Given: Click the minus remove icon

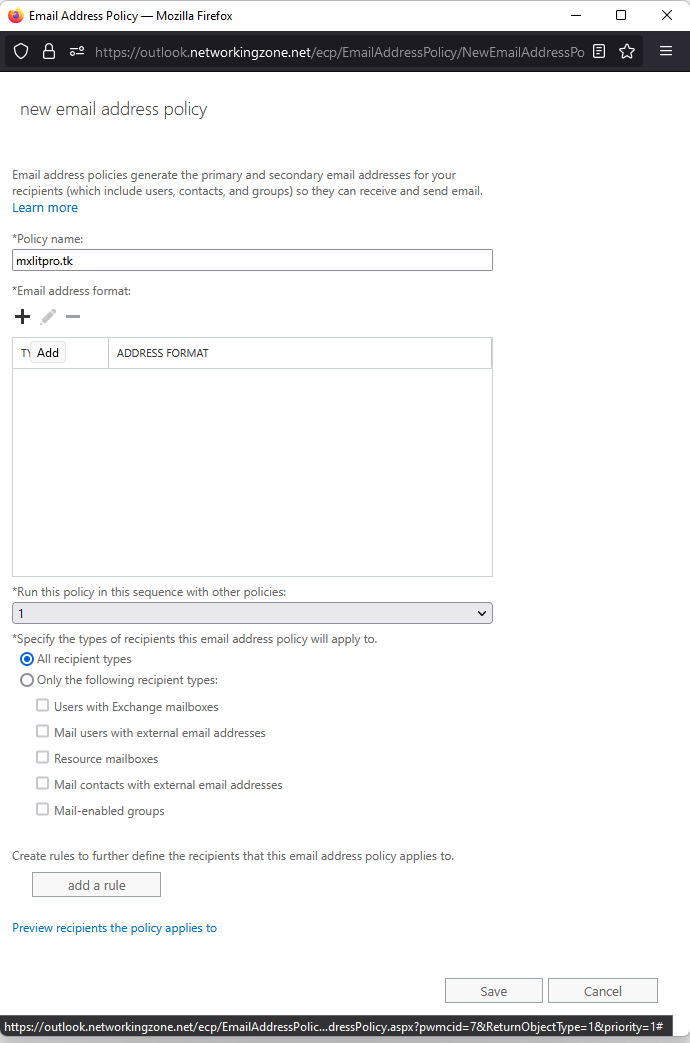Looking at the screenshot, I should click(72, 317).
